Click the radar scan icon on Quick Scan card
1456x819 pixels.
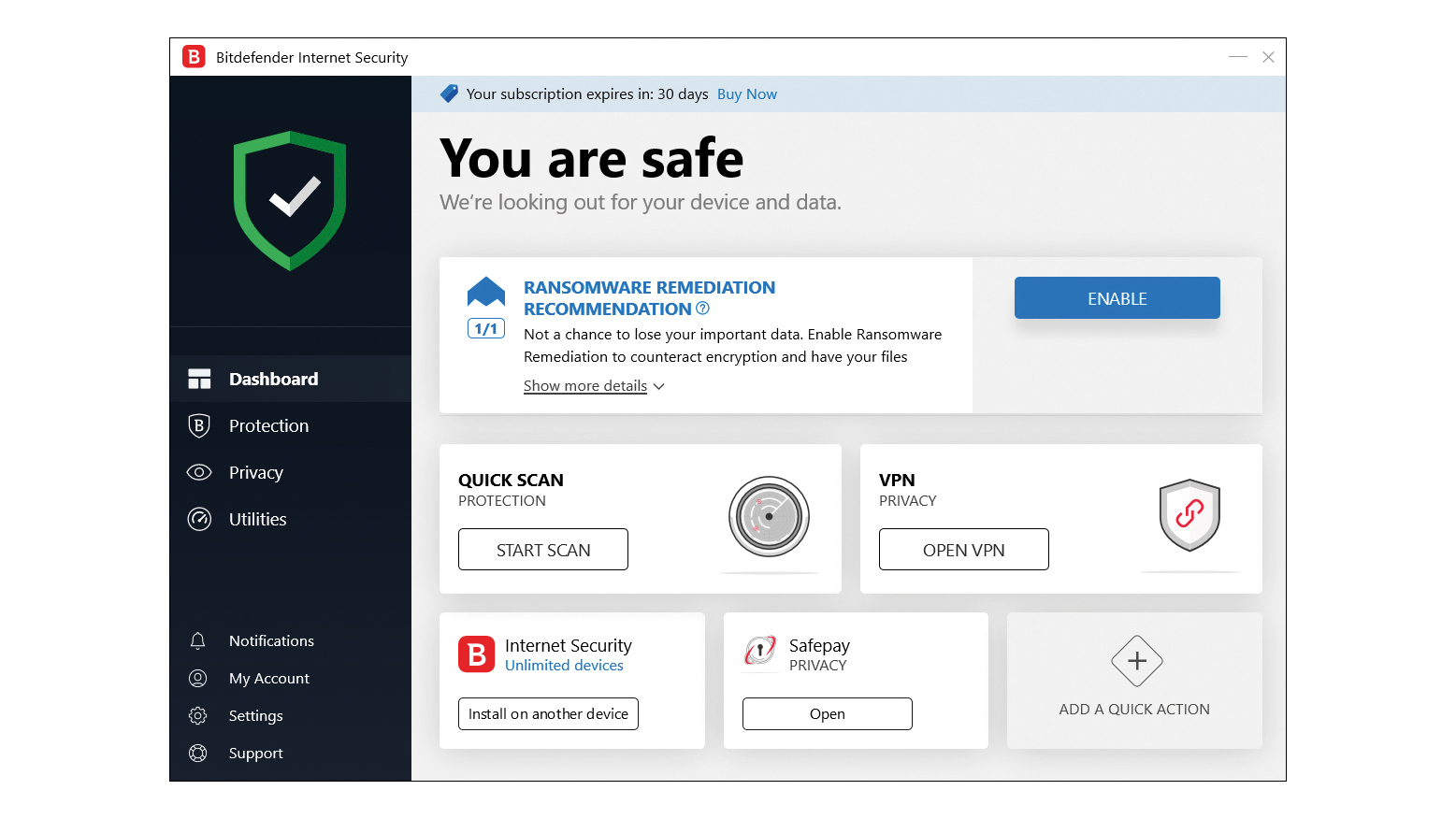click(768, 517)
